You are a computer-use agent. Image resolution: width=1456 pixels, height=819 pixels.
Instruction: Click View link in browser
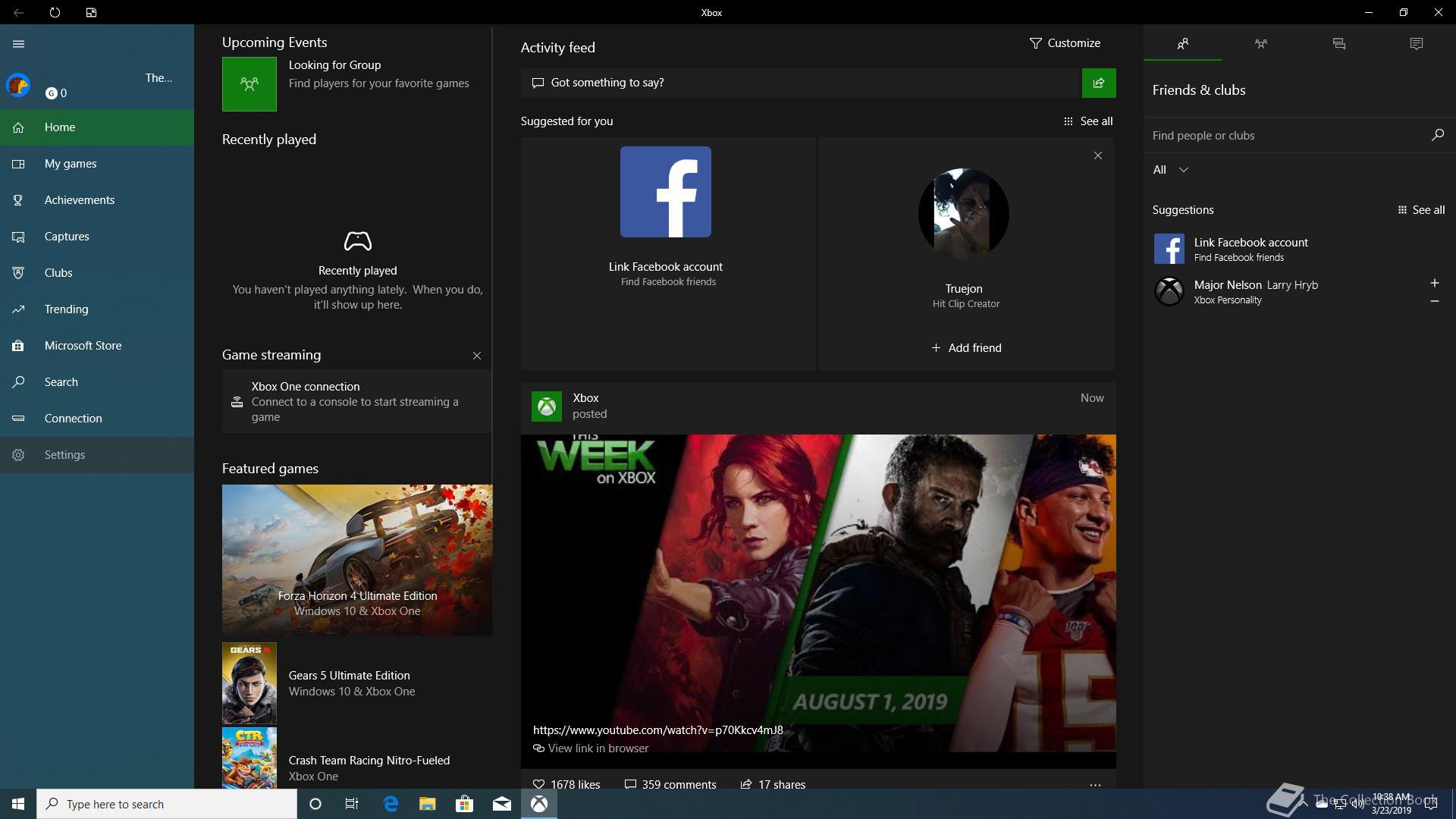[x=591, y=748]
